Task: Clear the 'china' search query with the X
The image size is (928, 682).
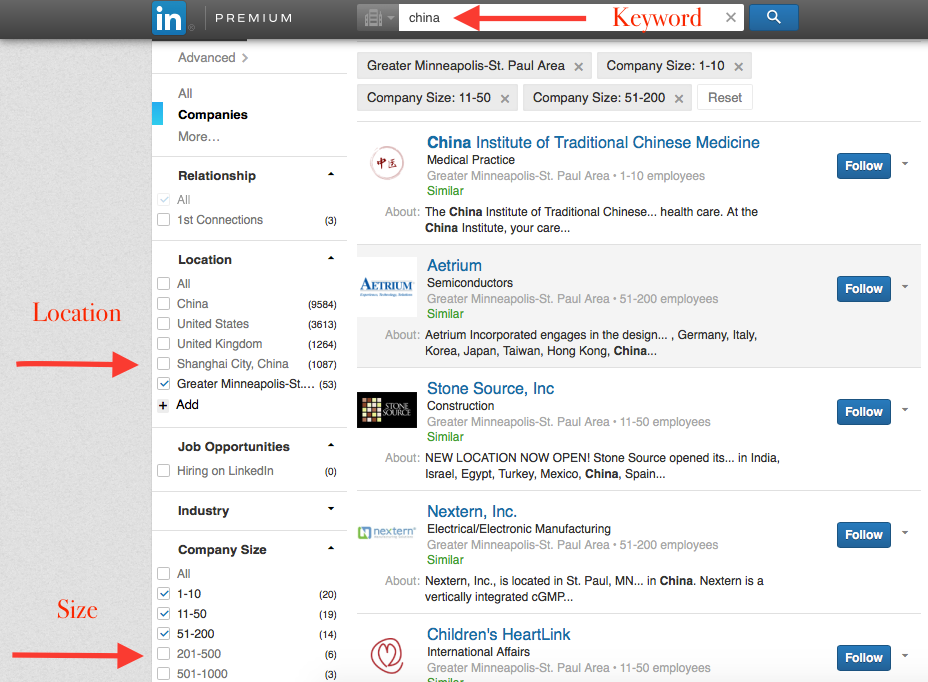Action: (730, 17)
